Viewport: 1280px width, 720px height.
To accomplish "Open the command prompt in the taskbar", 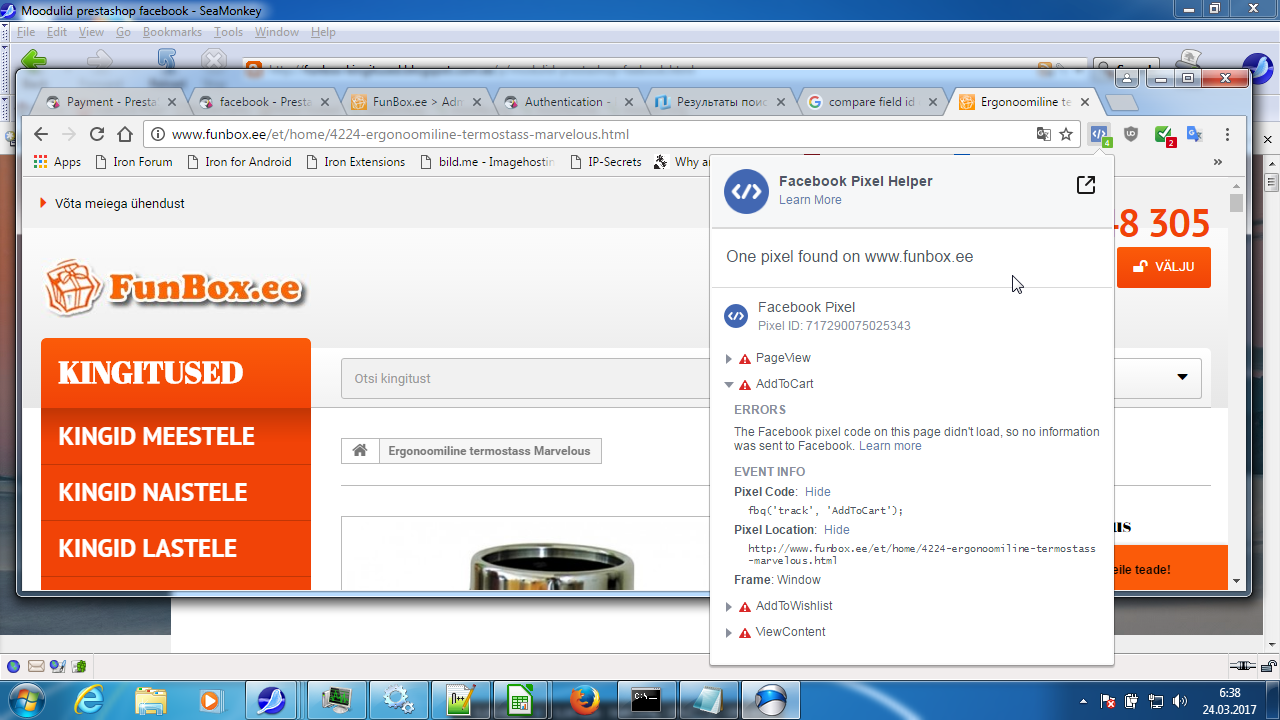I will click(646, 699).
